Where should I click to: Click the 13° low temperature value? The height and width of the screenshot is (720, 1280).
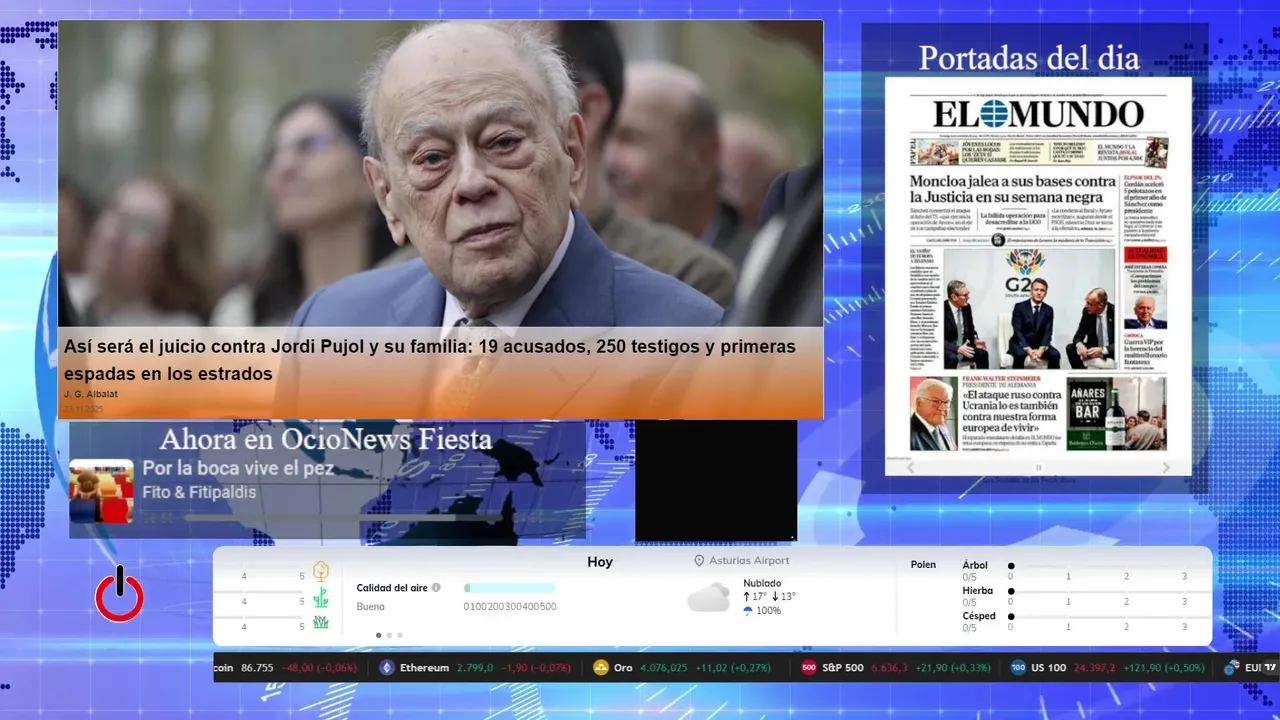(x=787, y=597)
